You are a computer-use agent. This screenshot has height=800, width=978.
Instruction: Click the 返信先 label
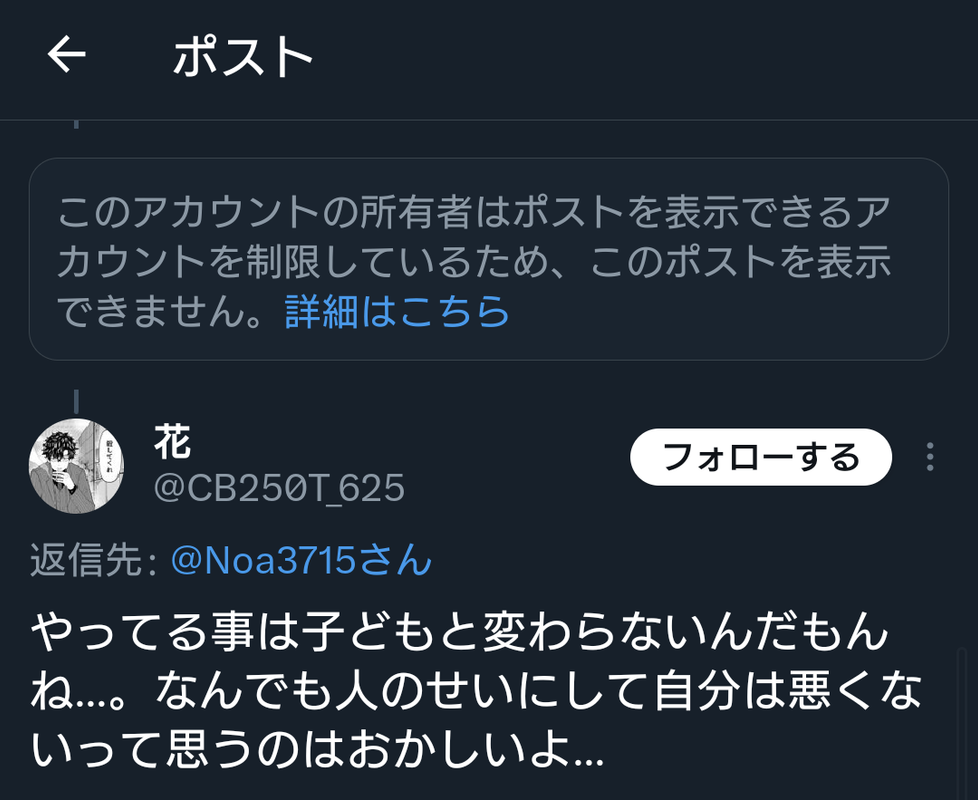click(93, 560)
